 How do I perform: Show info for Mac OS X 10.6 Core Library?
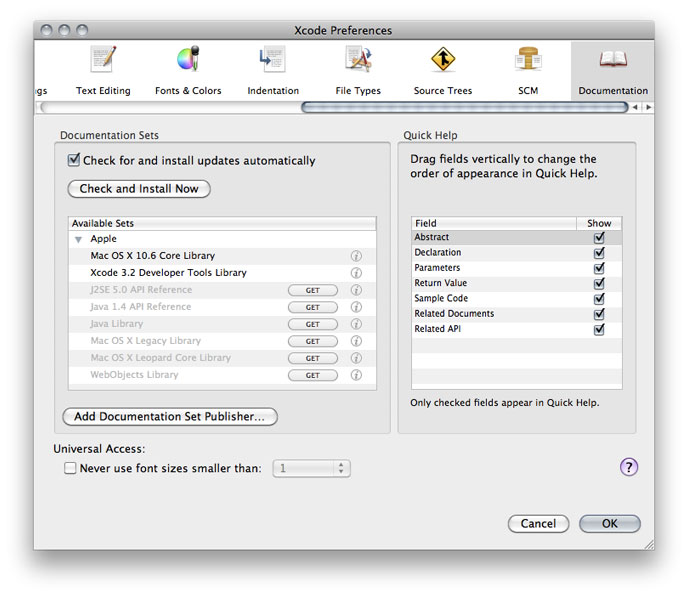(356, 256)
